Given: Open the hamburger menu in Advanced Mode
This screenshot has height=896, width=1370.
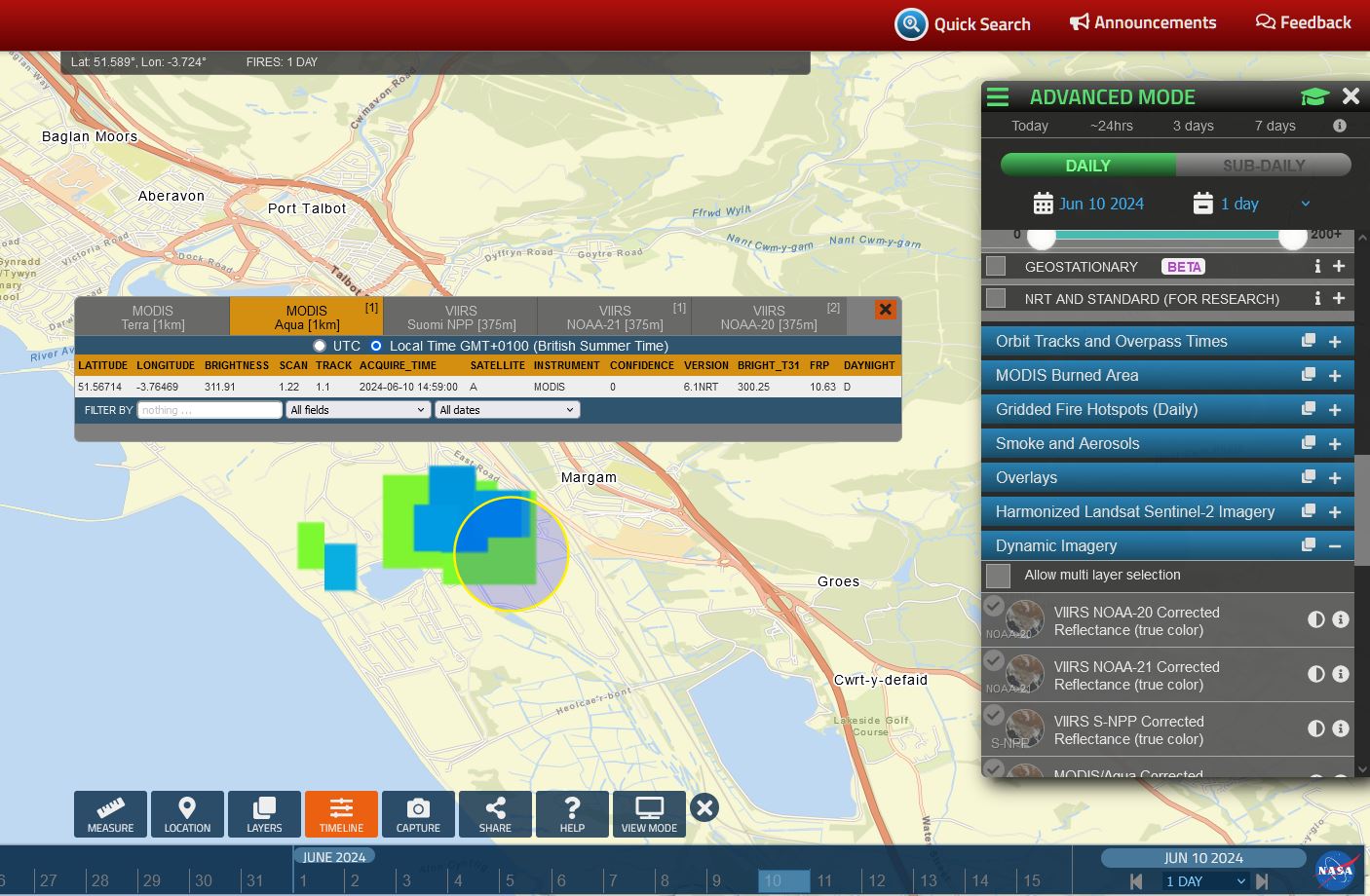Looking at the screenshot, I should 998,97.
